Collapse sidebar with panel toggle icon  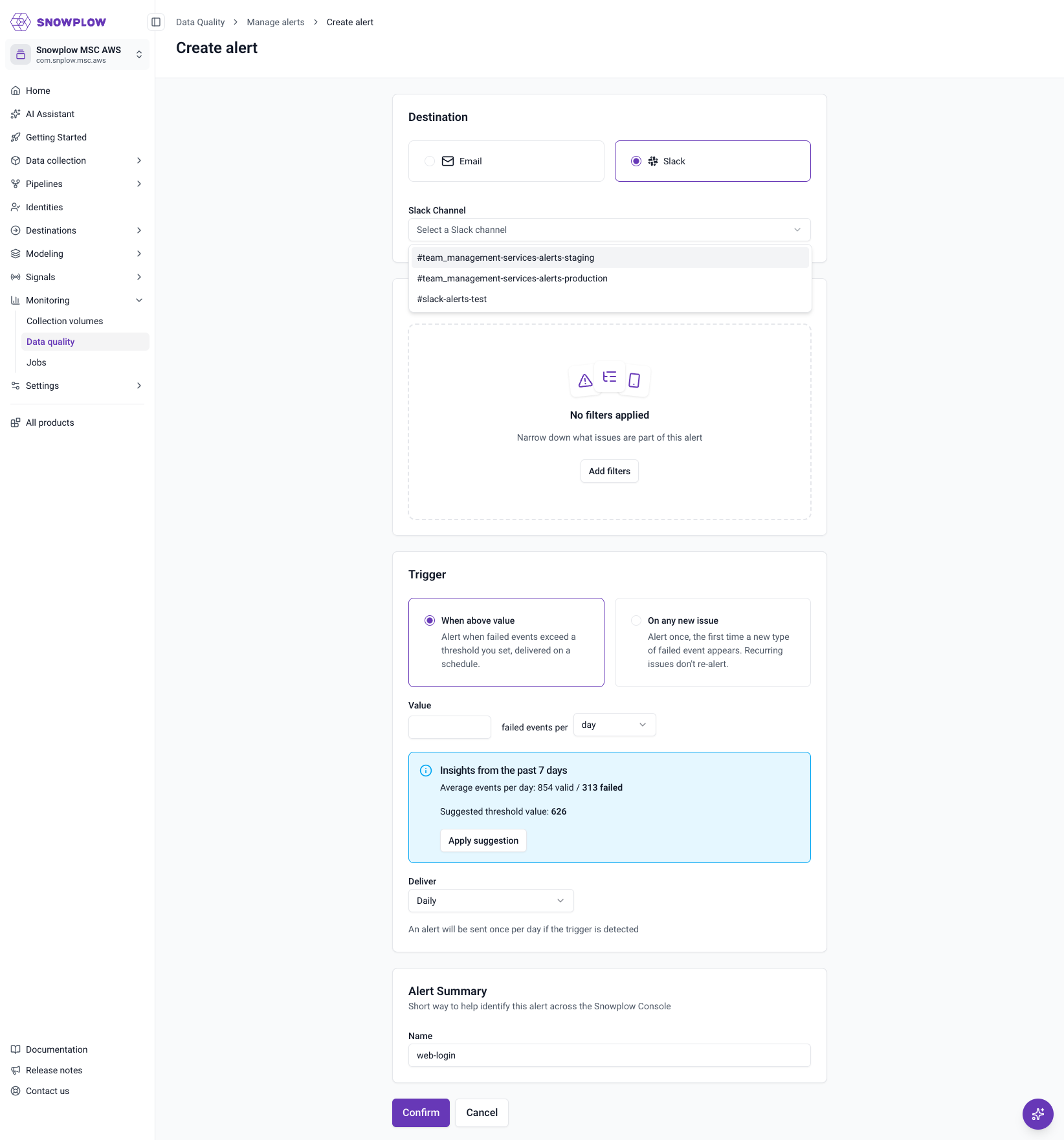(156, 22)
